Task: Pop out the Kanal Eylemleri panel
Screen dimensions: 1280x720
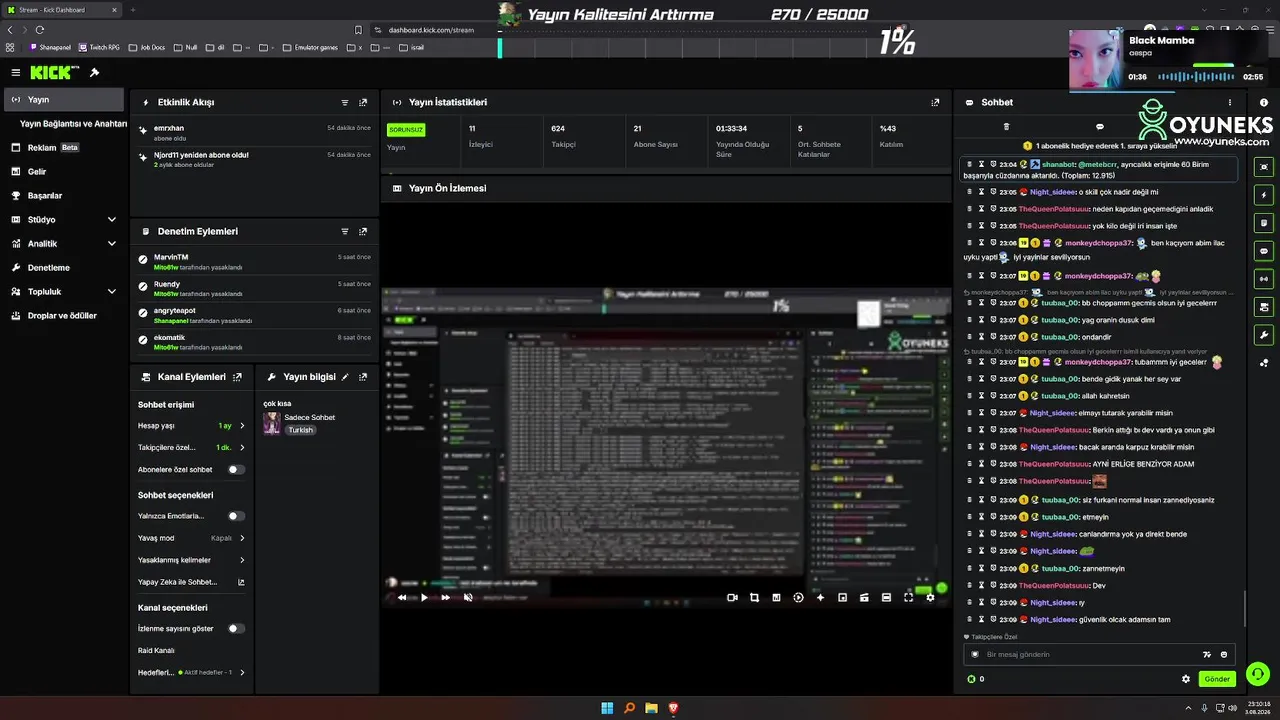Action: (x=237, y=377)
